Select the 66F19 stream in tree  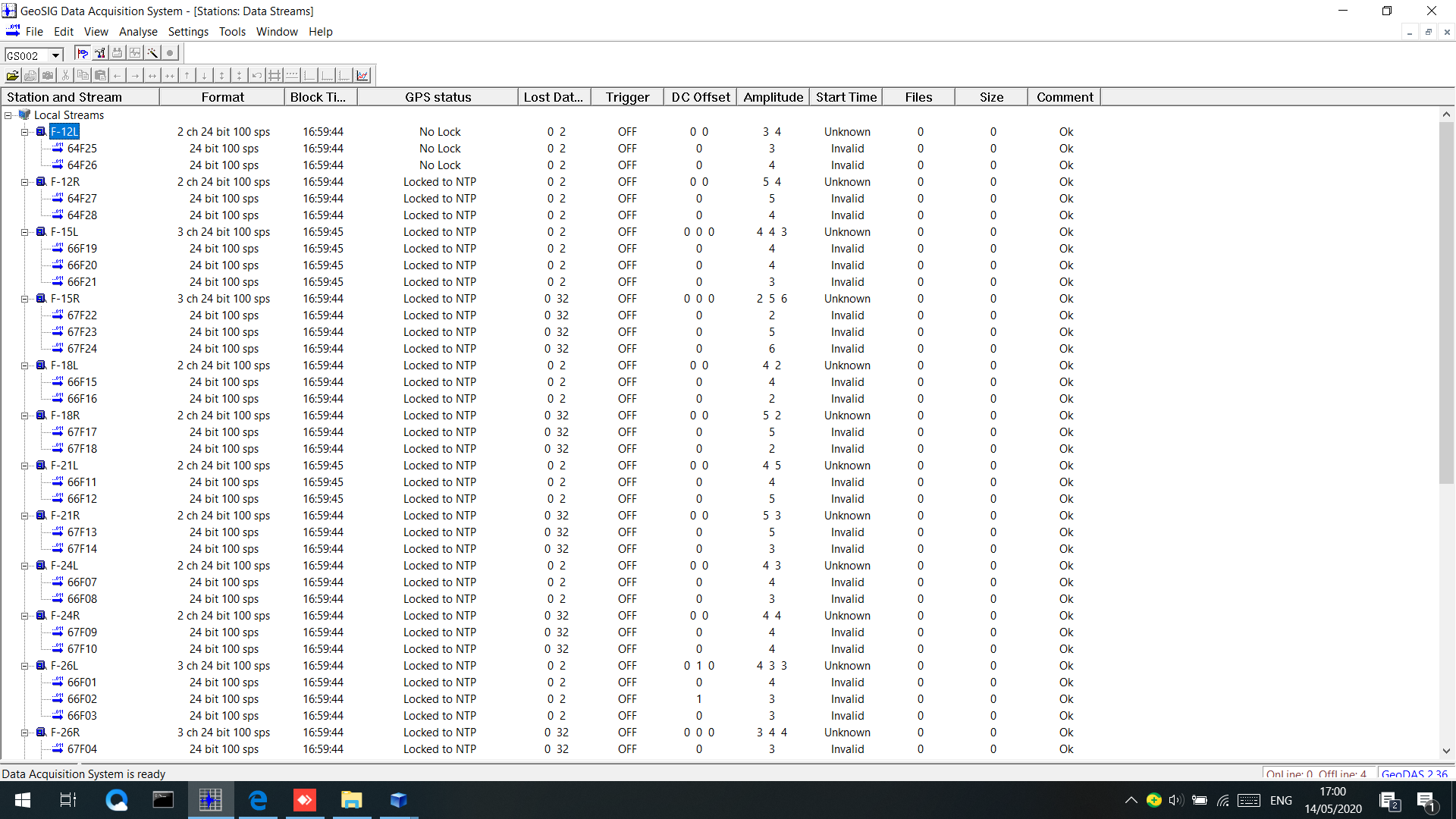coord(82,249)
